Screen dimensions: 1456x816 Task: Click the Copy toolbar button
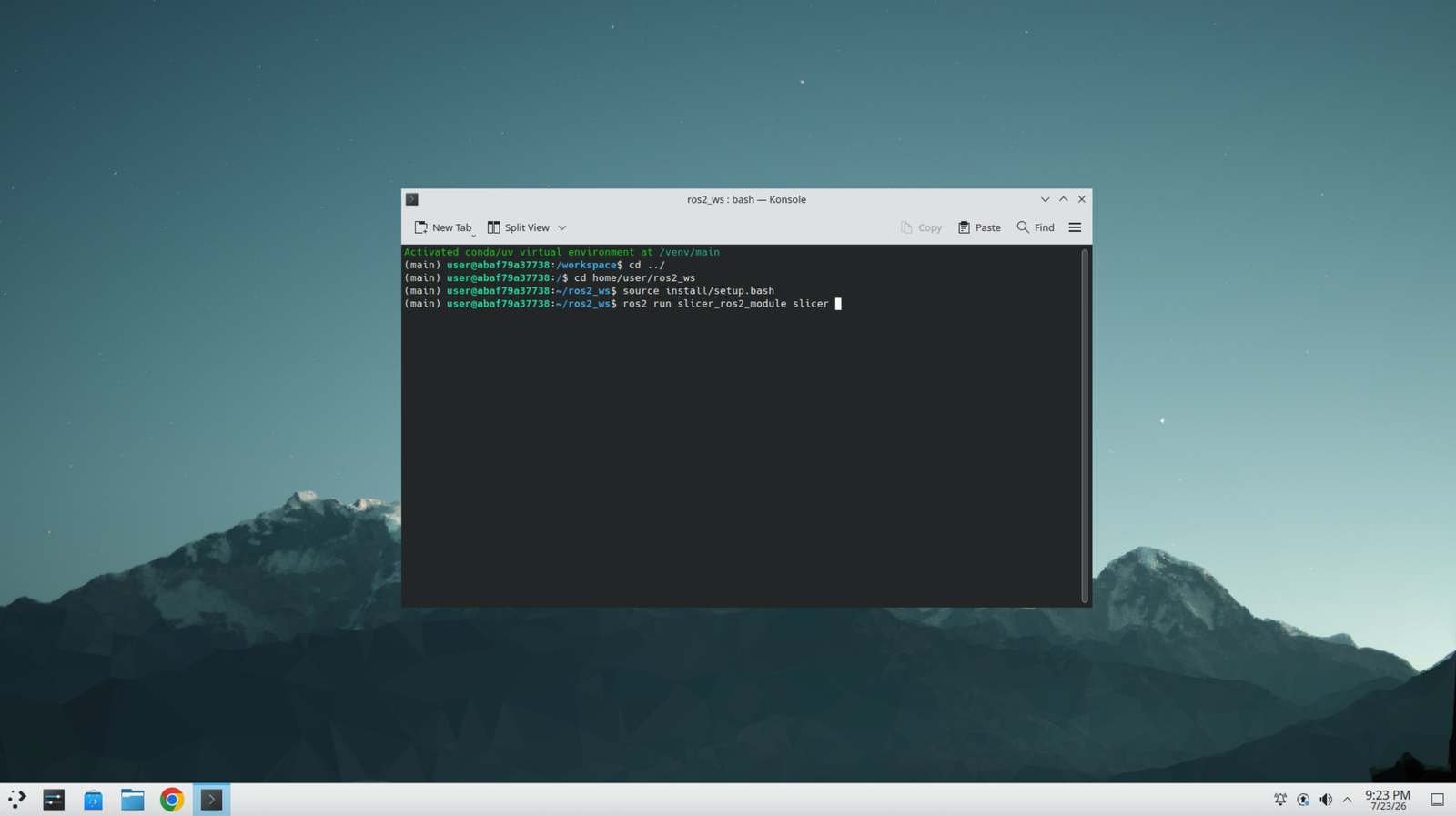coord(921,227)
